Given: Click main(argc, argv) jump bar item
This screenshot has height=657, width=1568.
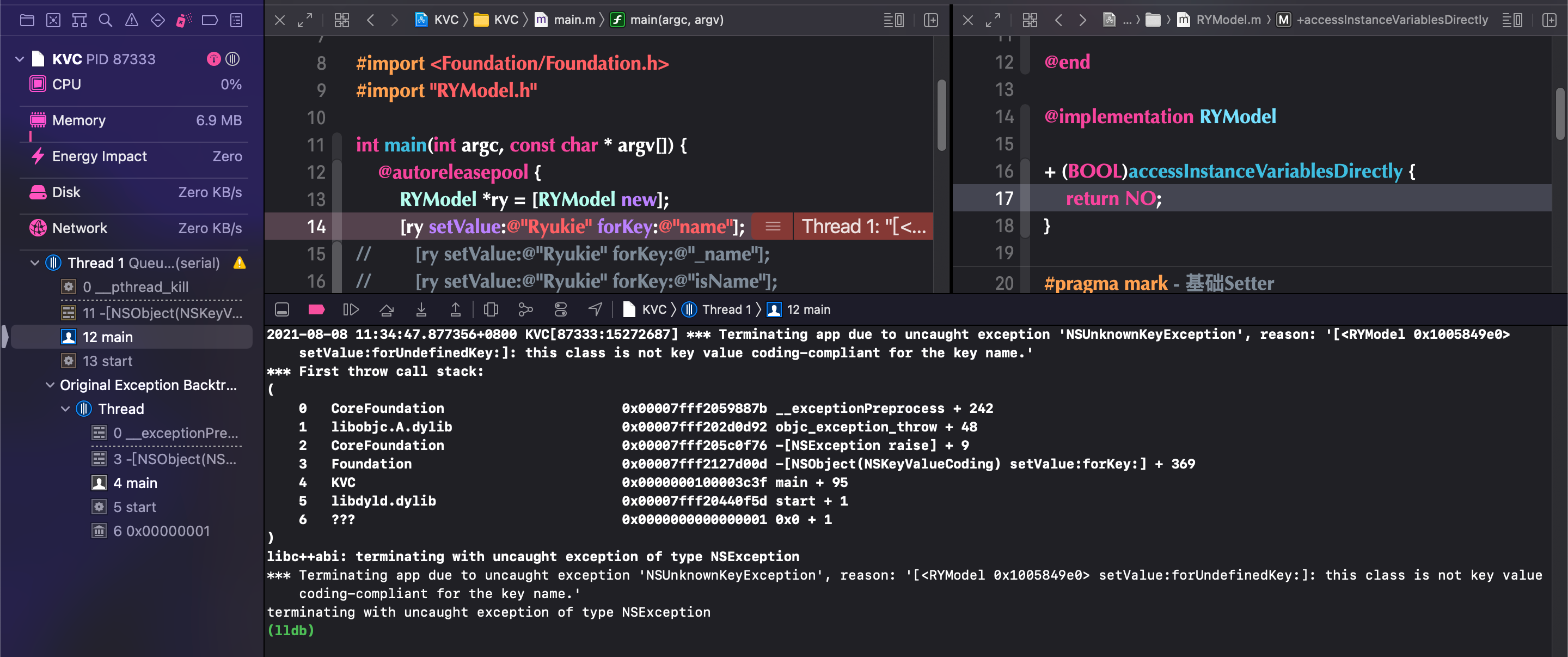Looking at the screenshot, I should [x=667, y=20].
